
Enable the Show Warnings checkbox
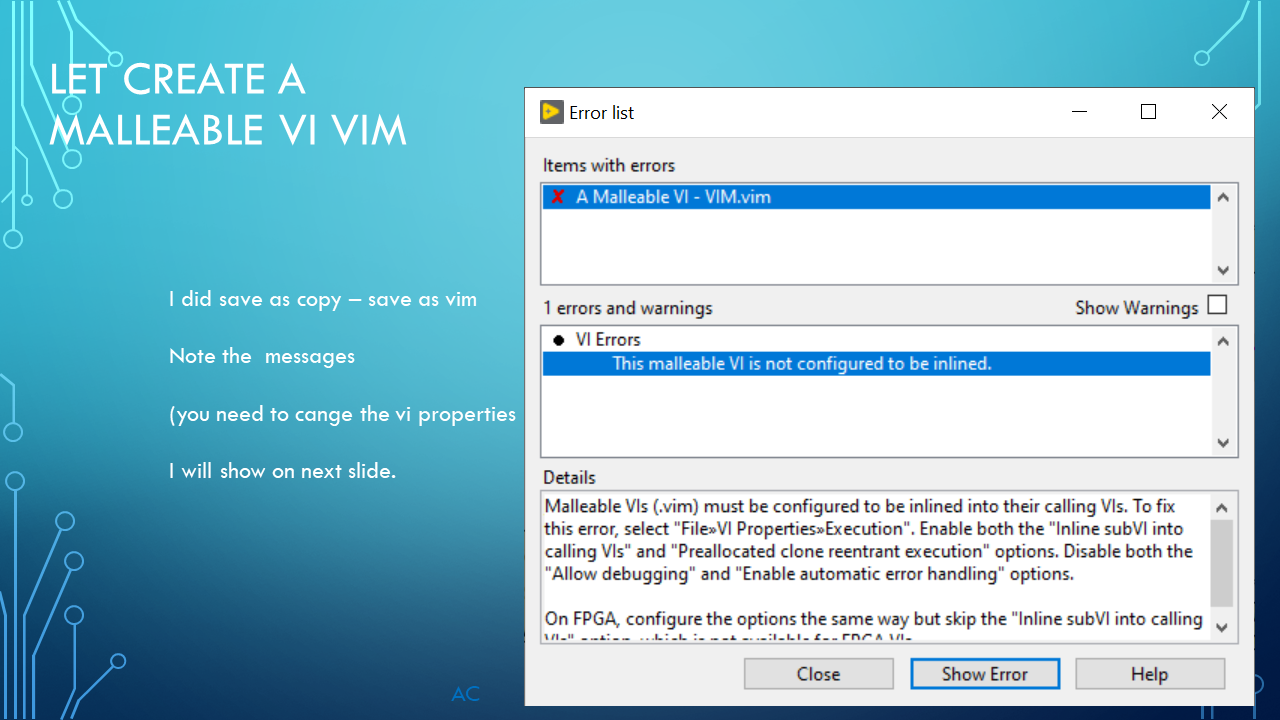[1217, 304]
